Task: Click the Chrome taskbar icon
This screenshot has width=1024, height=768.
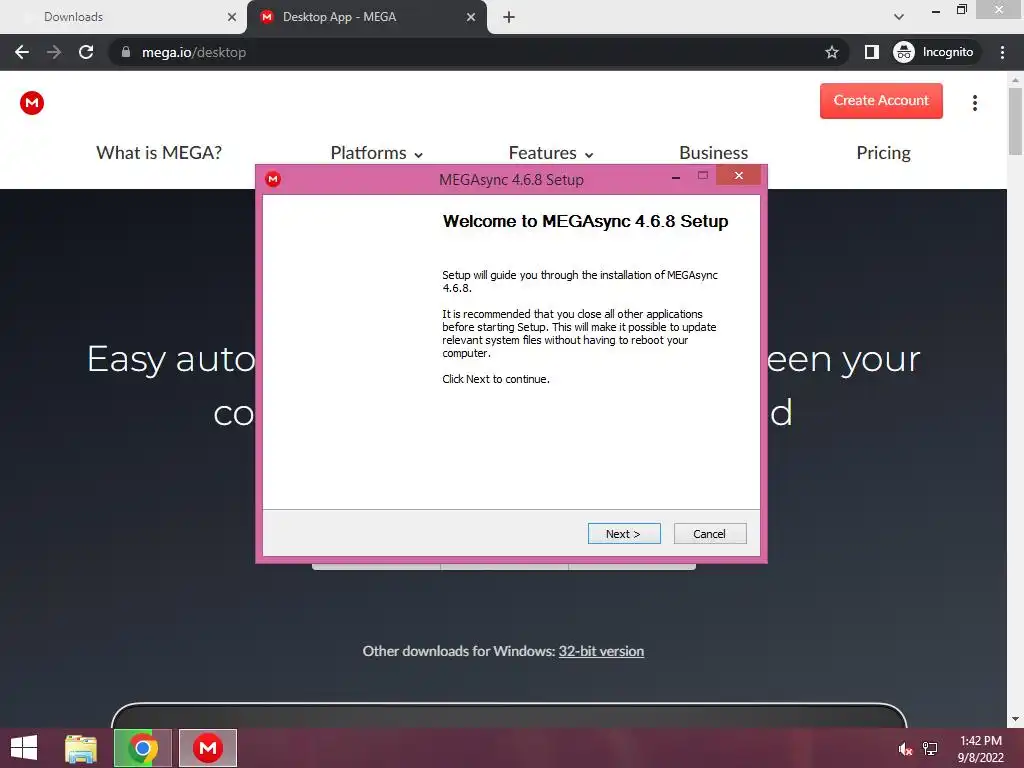Action: (142, 748)
